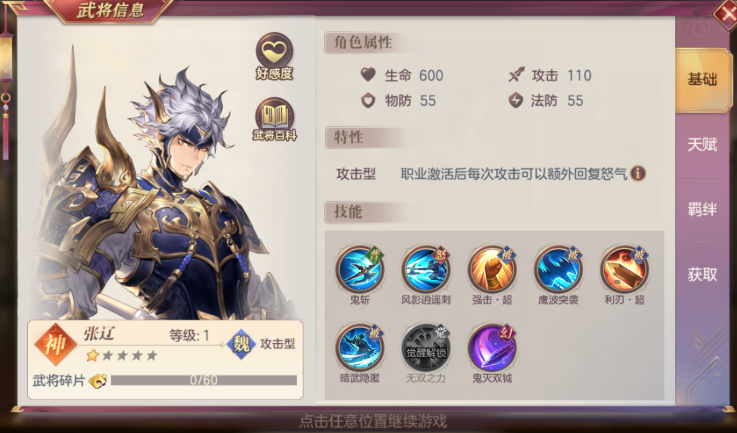The width and height of the screenshot is (737, 433).
Task: Select the 强击·超 skill icon
Action: 492,270
